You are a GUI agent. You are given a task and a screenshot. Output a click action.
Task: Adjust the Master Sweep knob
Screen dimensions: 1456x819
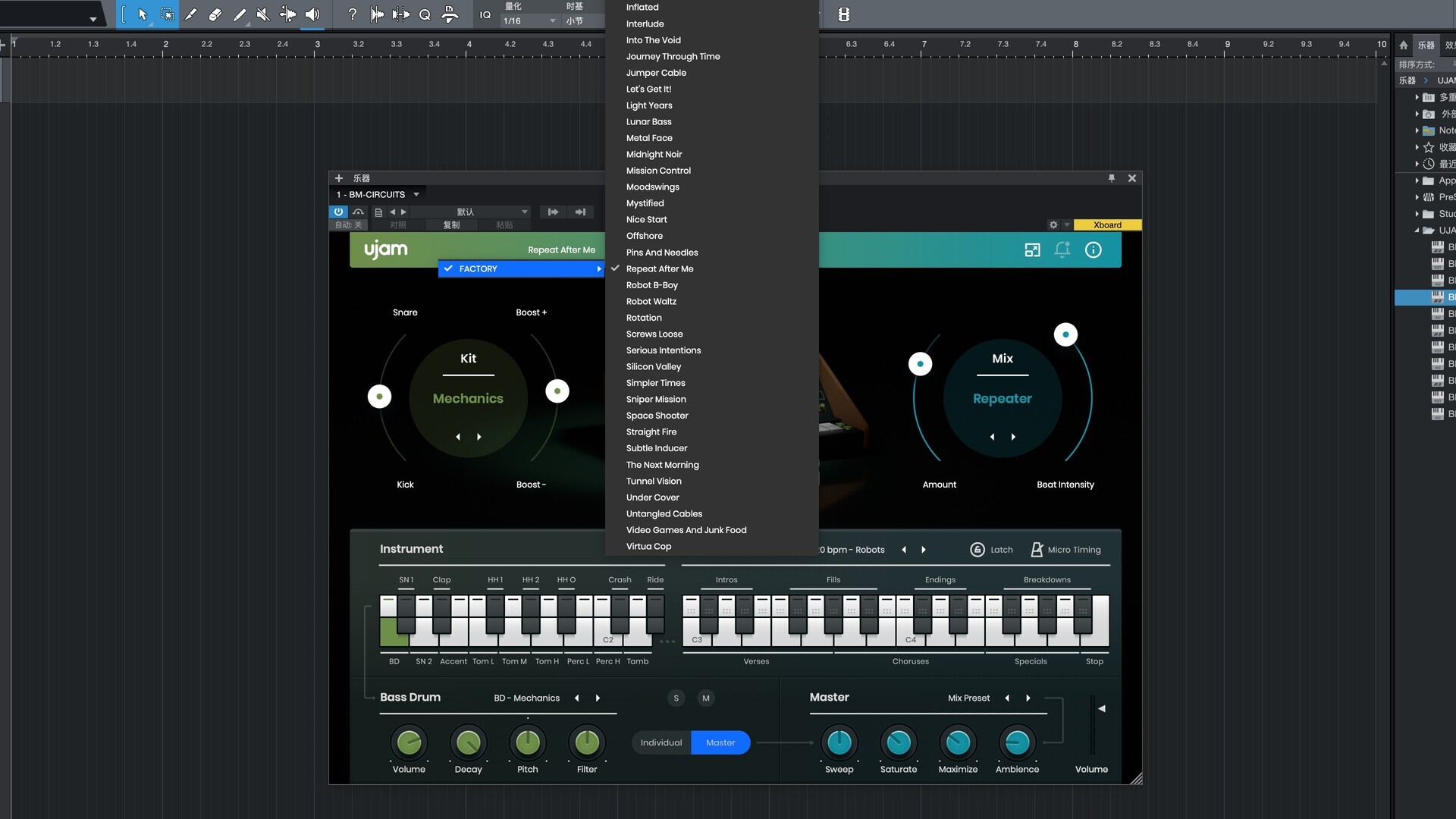(x=839, y=743)
